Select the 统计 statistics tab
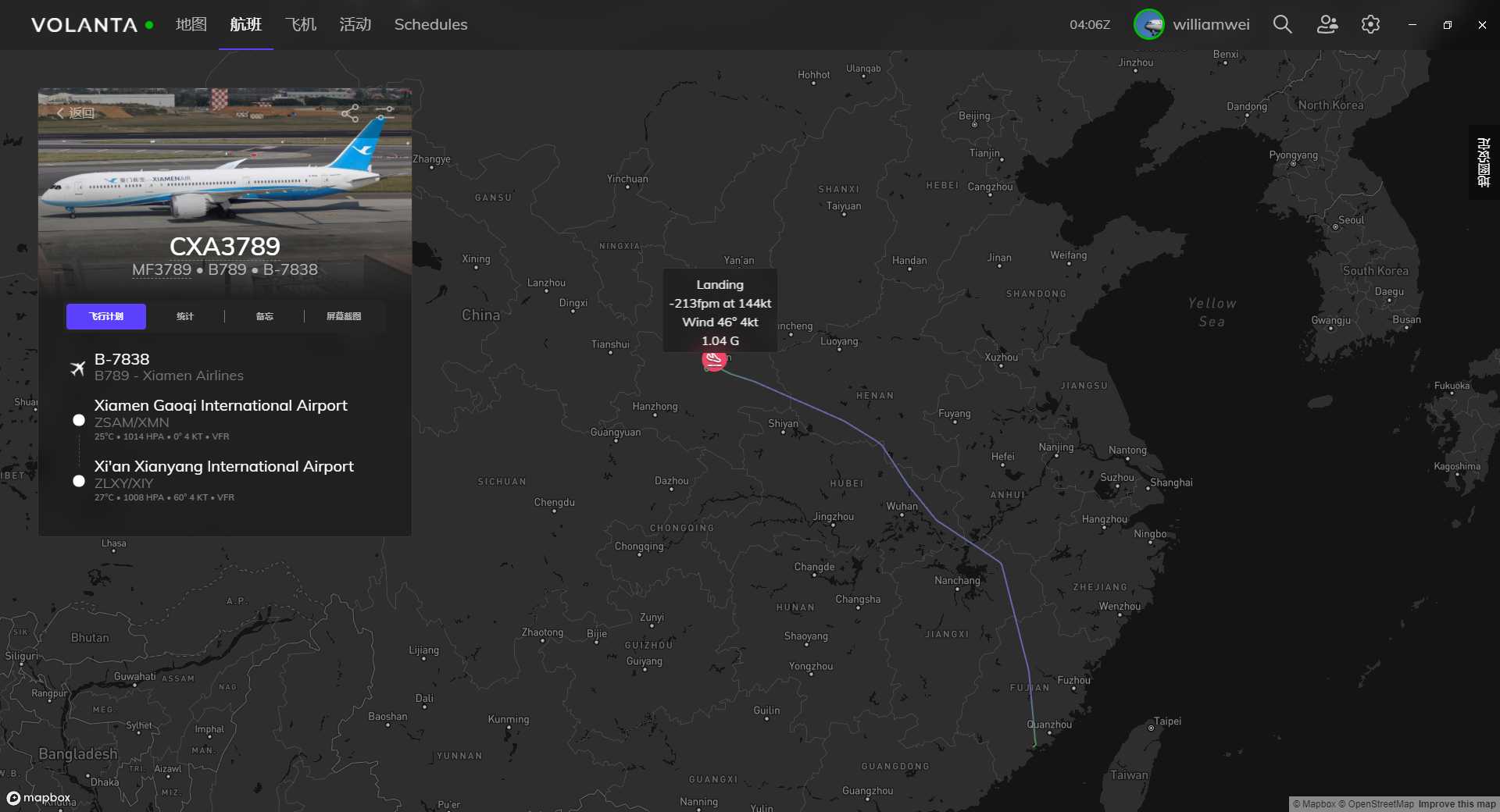This screenshot has height=812, width=1500. pyautogui.click(x=185, y=316)
